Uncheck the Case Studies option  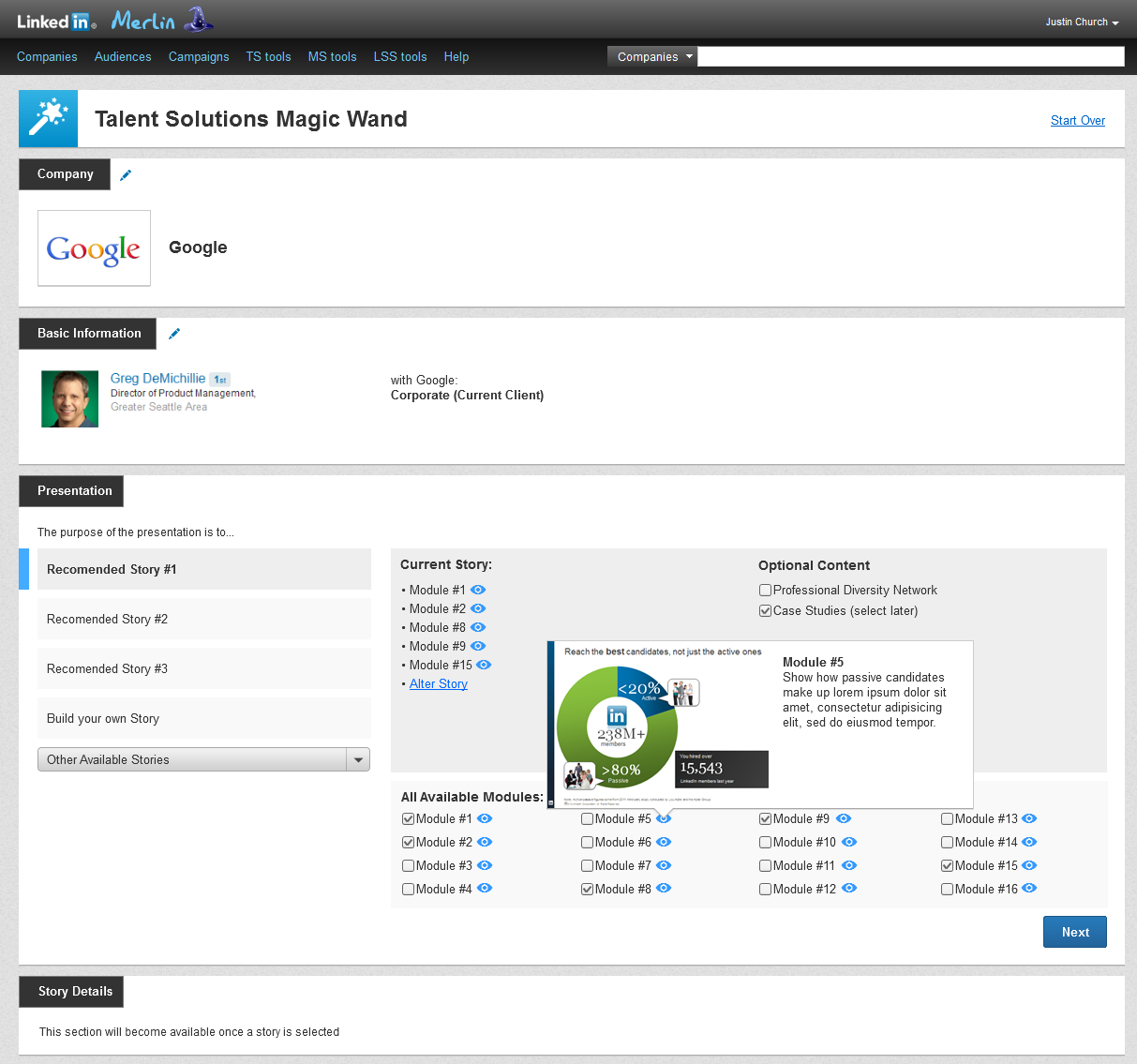click(765, 611)
